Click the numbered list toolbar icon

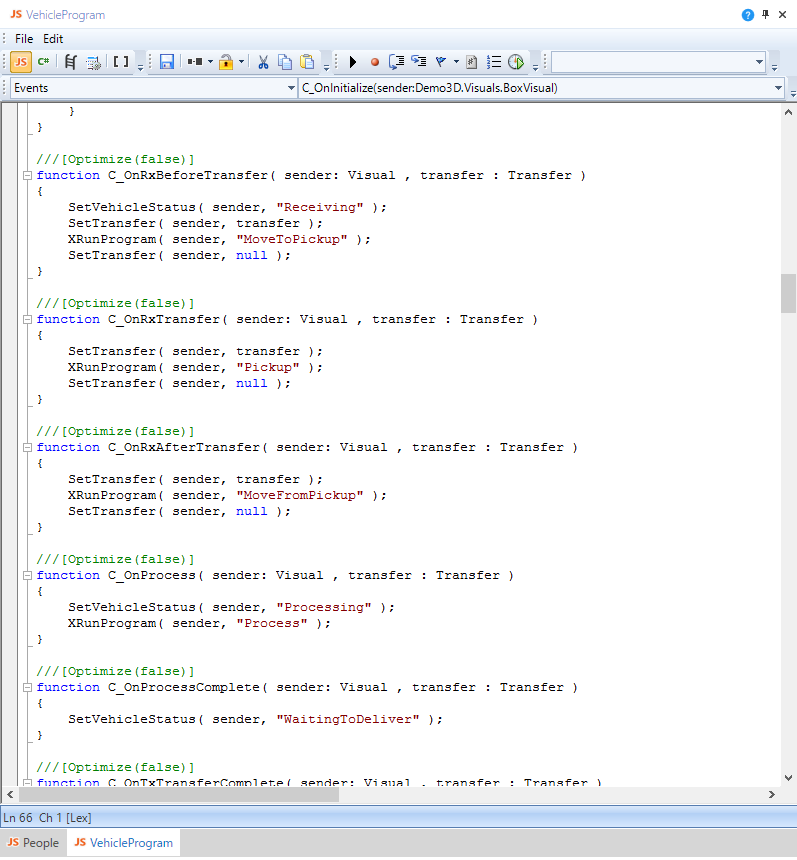point(494,62)
